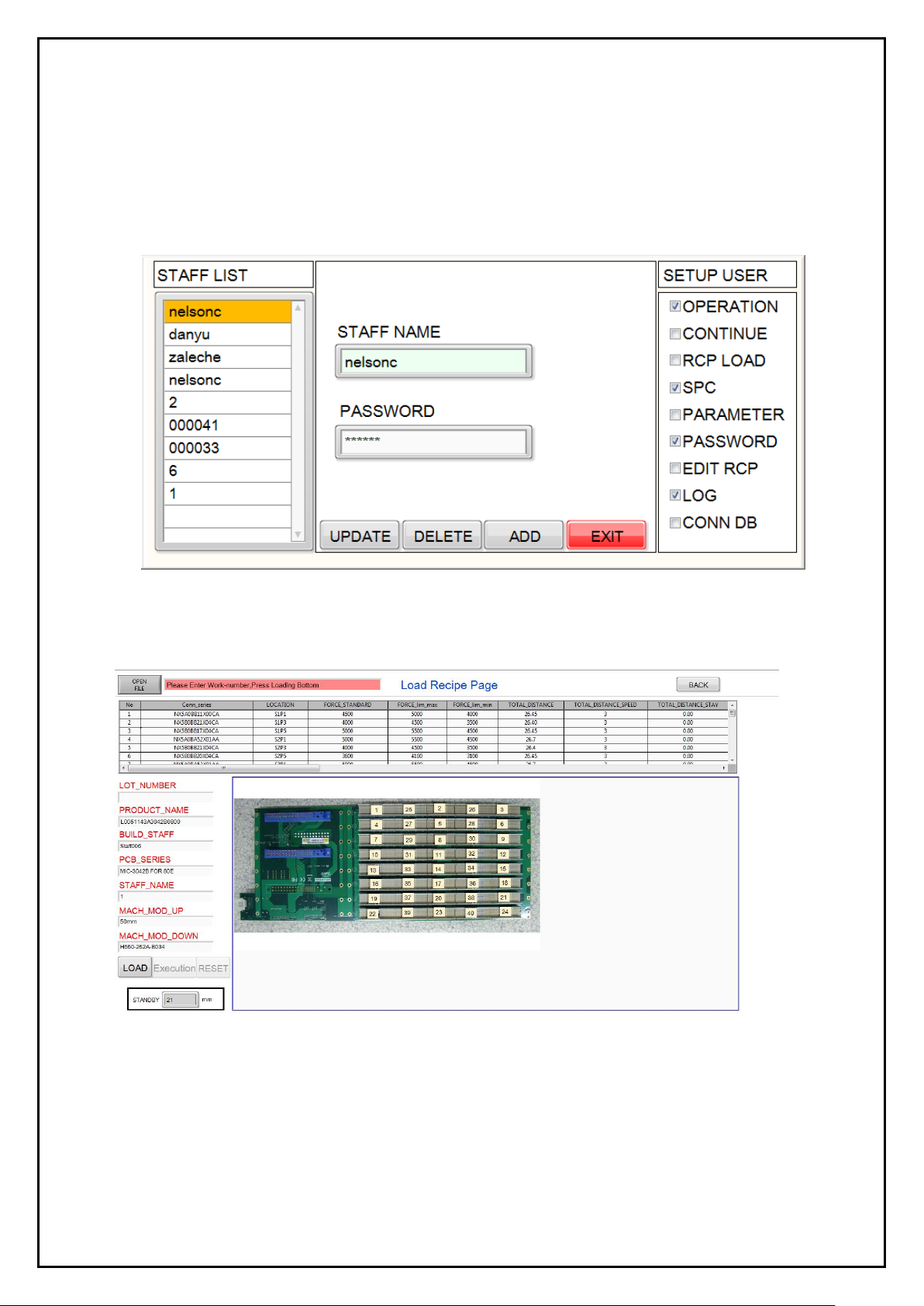The width and height of the screenshot is (924, 1306).
Task: Toggle the SPC checkbox
Action: coord(675,388)
